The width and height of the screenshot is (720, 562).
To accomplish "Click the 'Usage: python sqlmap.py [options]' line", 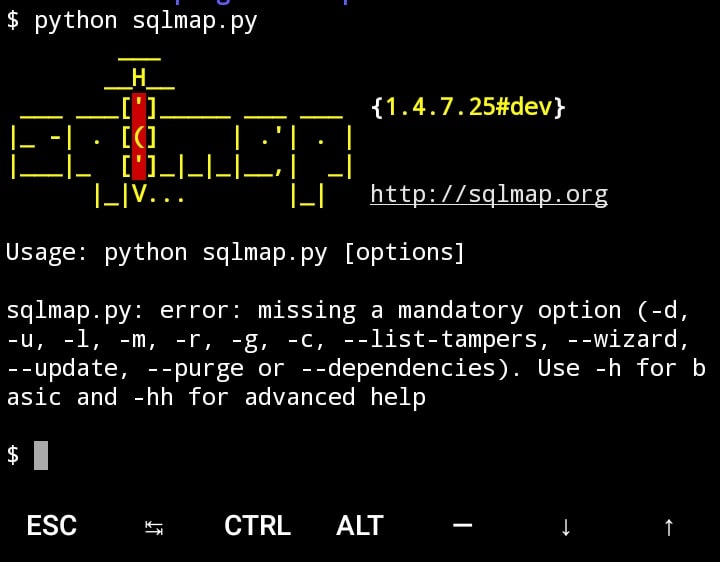I will click(235, 253).
